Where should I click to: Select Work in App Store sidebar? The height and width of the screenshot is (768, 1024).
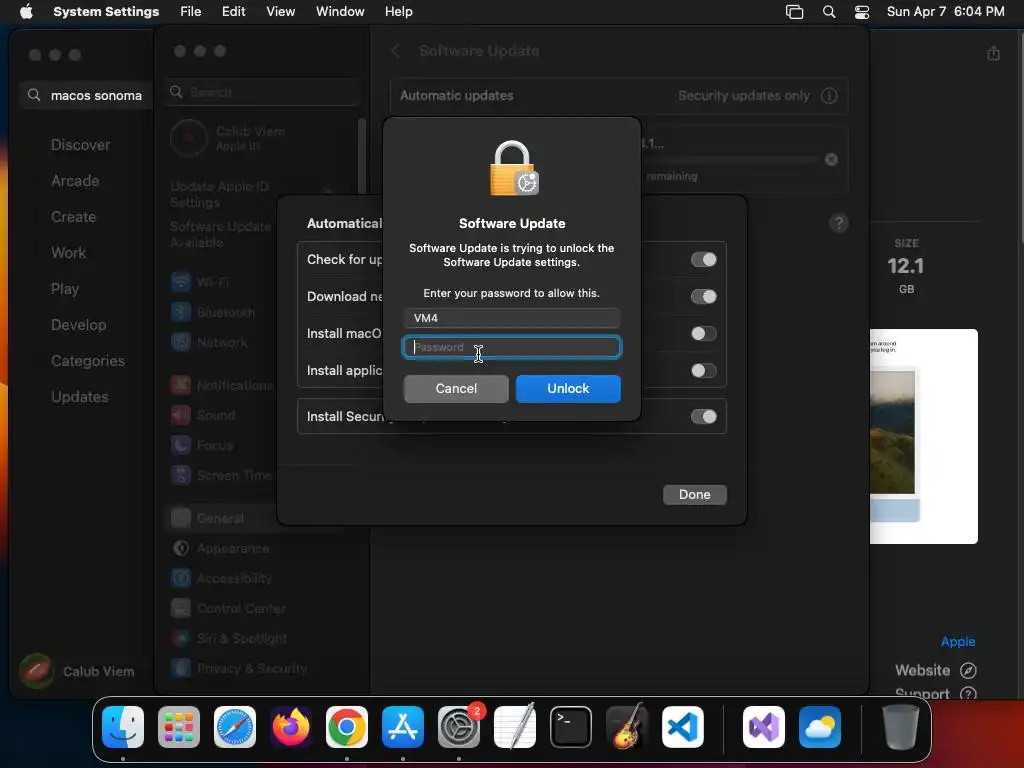(69, 253)
